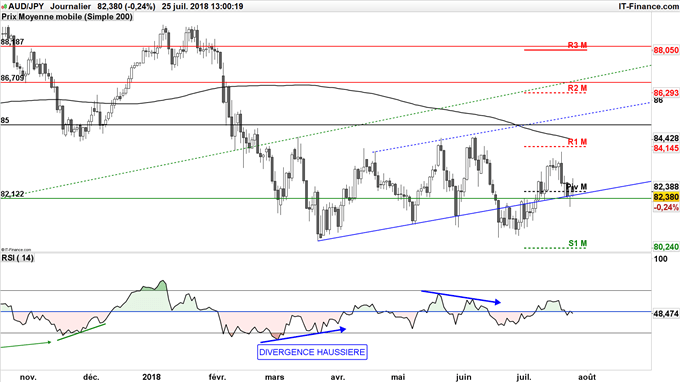Viewport: 680px width, 382px height.
Task: Click the 82,388 price axis value
Action: pyautogui.click(x=666, y=187)
